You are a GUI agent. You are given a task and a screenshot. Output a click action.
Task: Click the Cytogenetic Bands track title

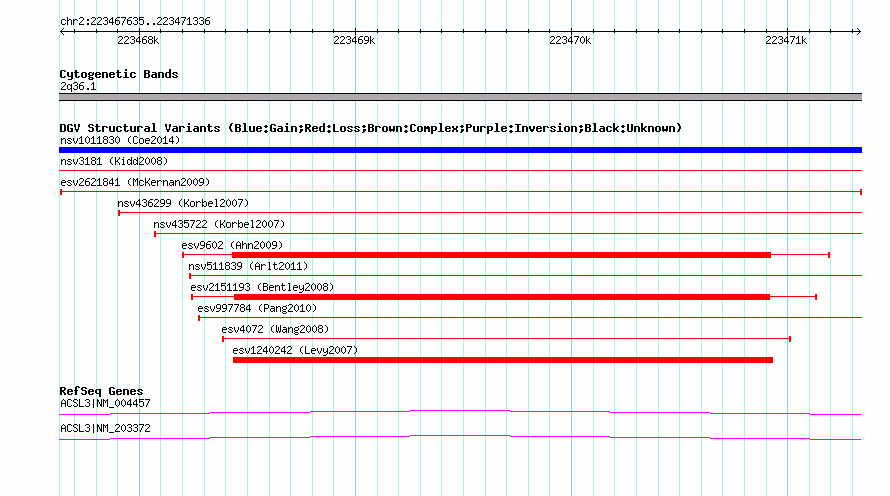(x=119, y=74)
